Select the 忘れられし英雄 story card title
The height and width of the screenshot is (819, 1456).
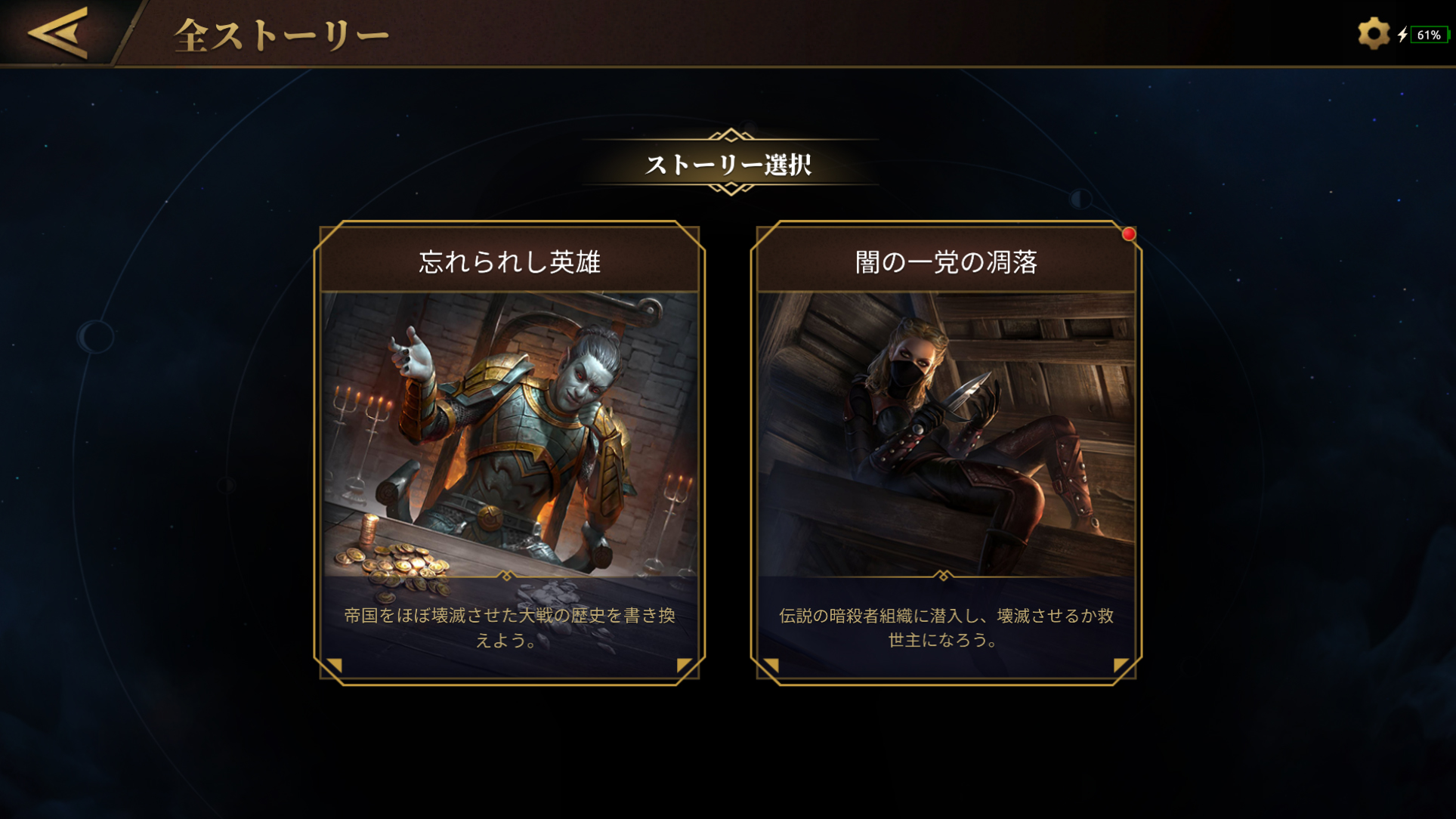[x=510, y=261]
